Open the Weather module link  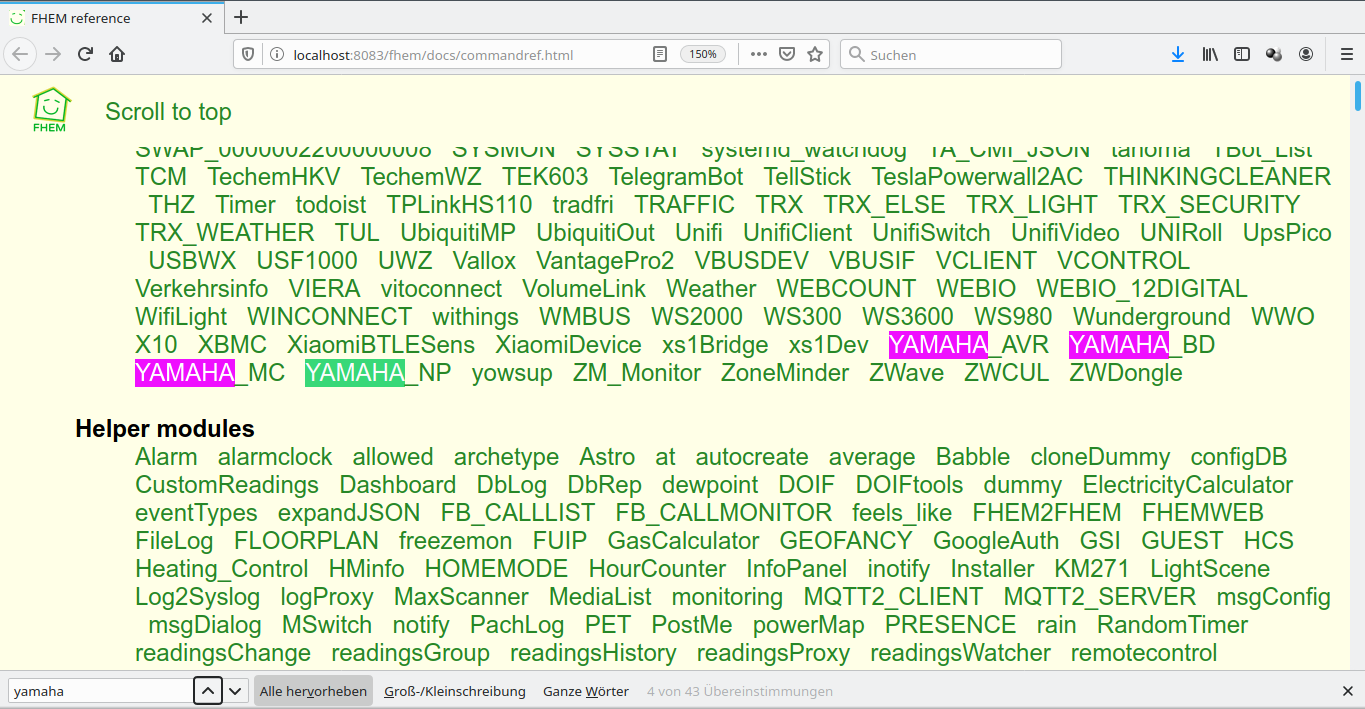point(711,289)
